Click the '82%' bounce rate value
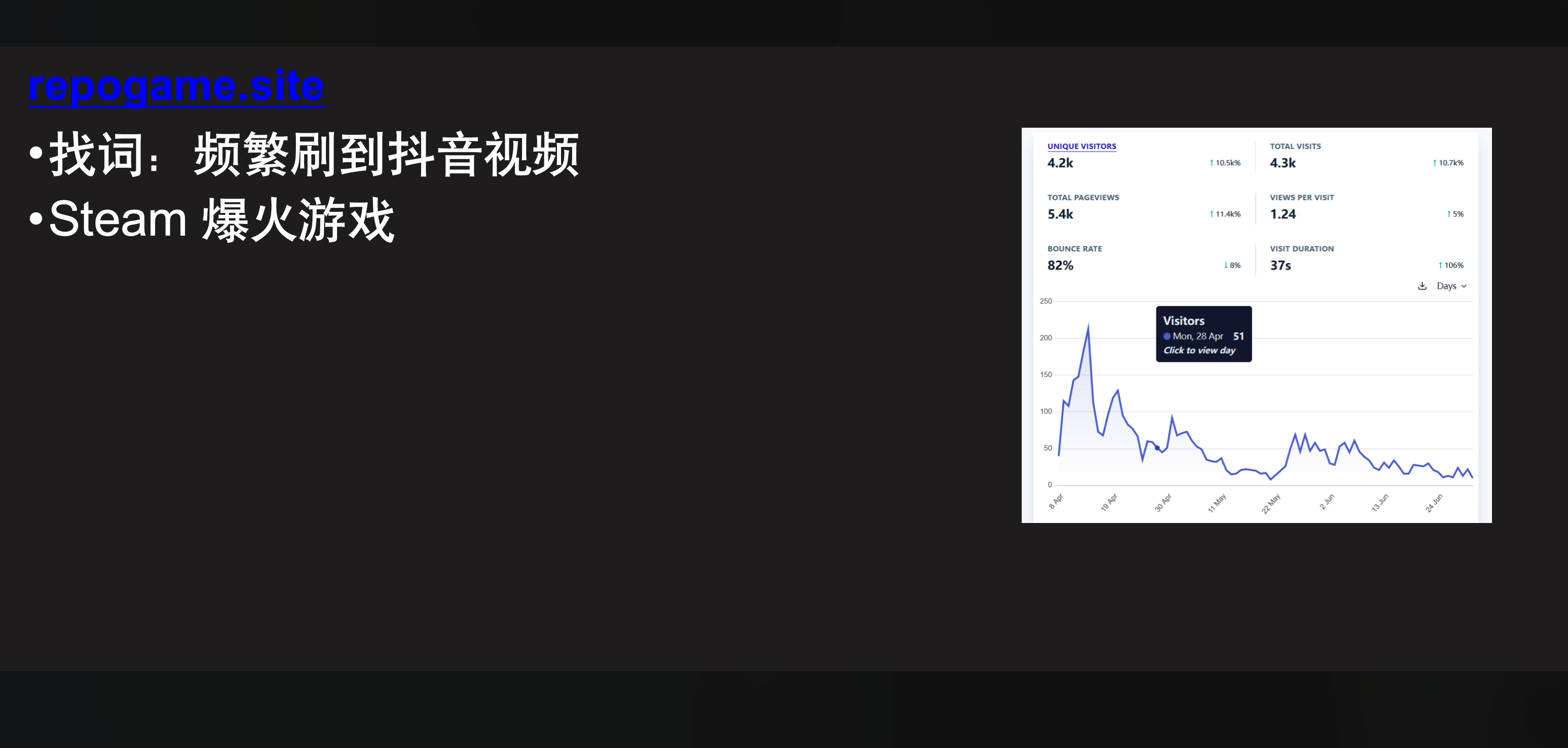 [x=1060, y=266]
